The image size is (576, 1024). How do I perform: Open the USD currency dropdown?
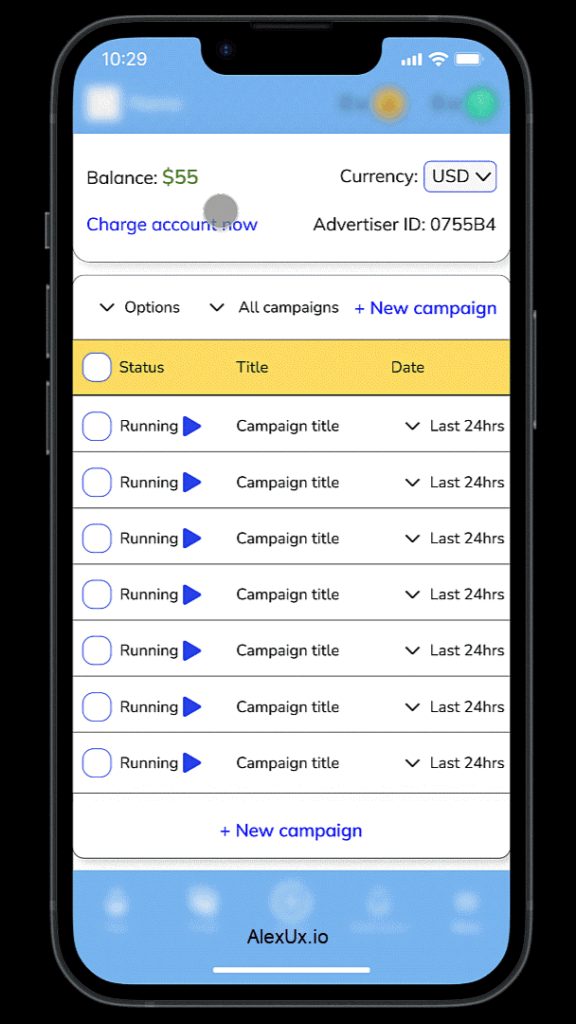(460, 176)
